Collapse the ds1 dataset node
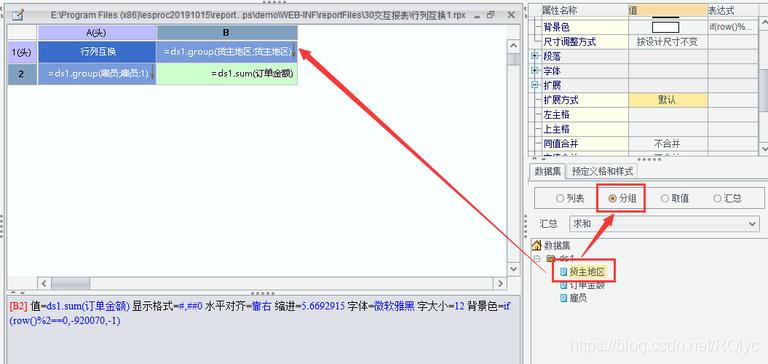 coord(537,258)
